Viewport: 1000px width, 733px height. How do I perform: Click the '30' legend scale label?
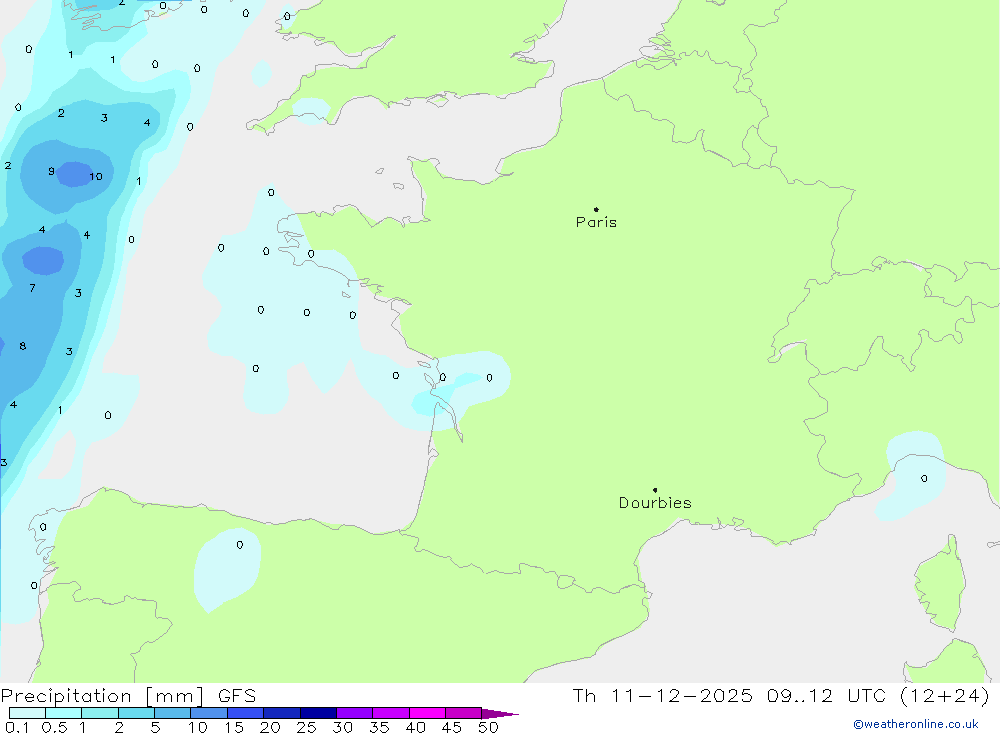pos(342,727)
